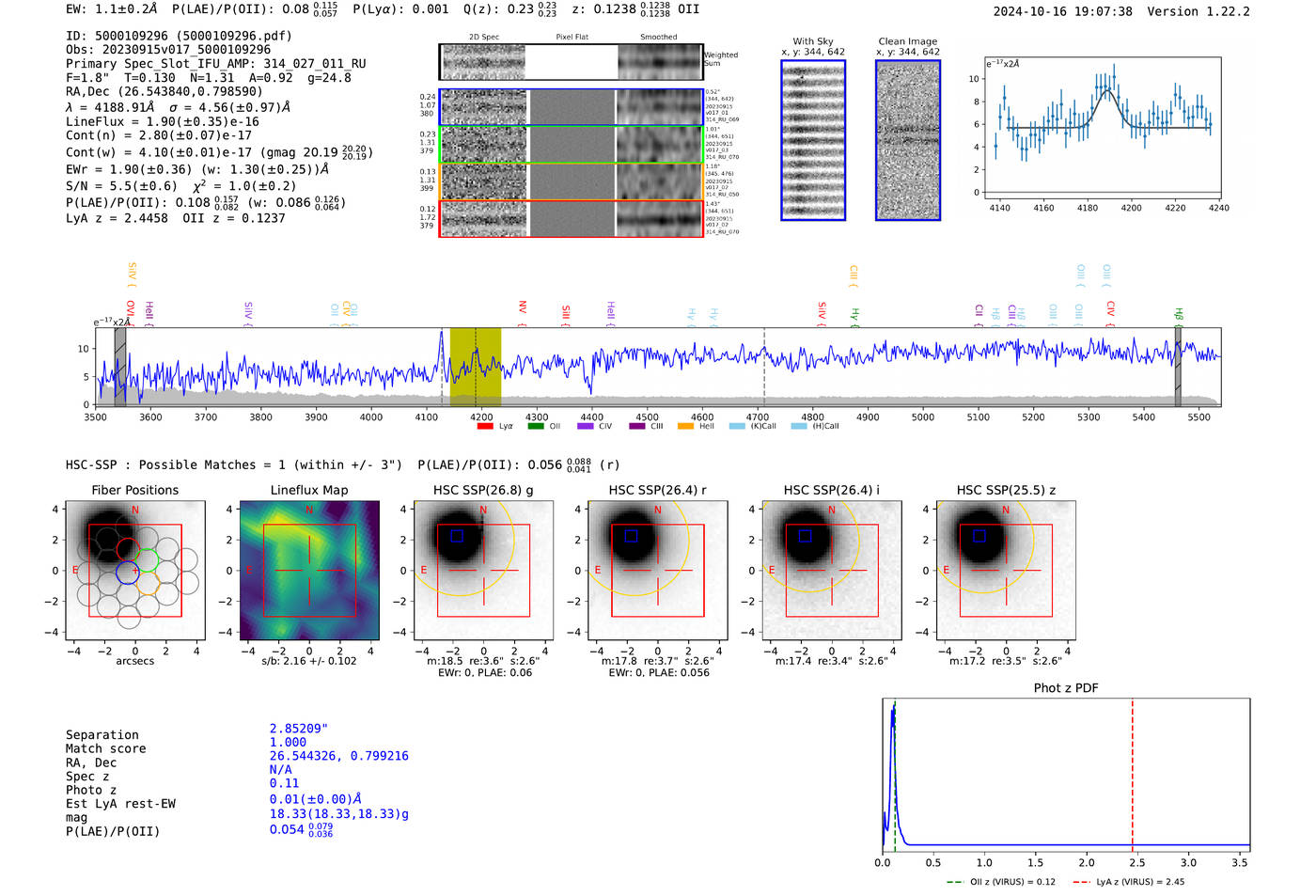Screen dimensions: 1316x896
Task: Select the HSC SSP(26.8) g image
Action: [484, 570]
